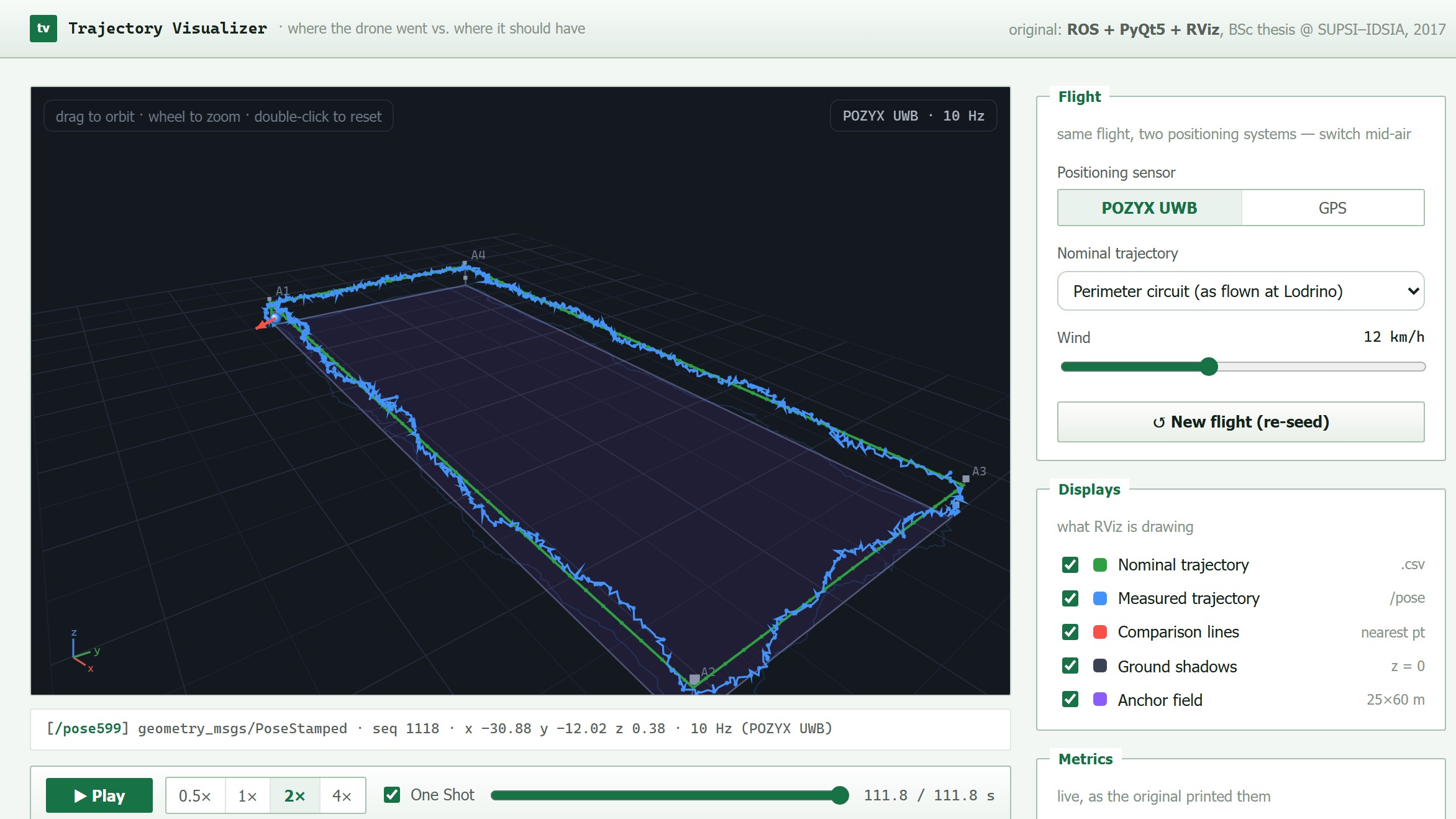Click the playback timeline slider handle
The width and height of the screenshot is (1456, 819).
(x=840, y=795)
